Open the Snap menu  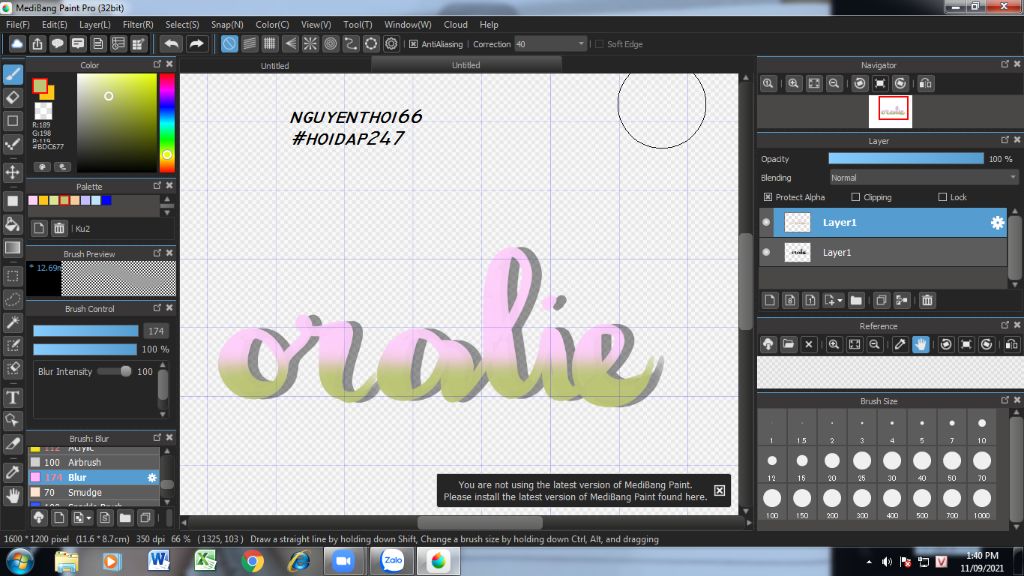(227, 24)
